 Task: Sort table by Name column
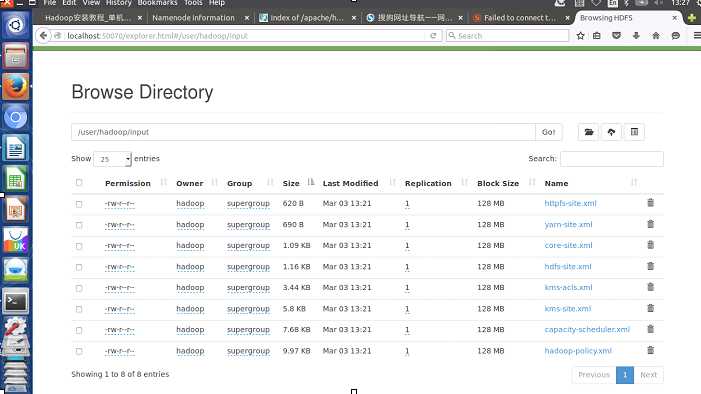tap(556, 183)
